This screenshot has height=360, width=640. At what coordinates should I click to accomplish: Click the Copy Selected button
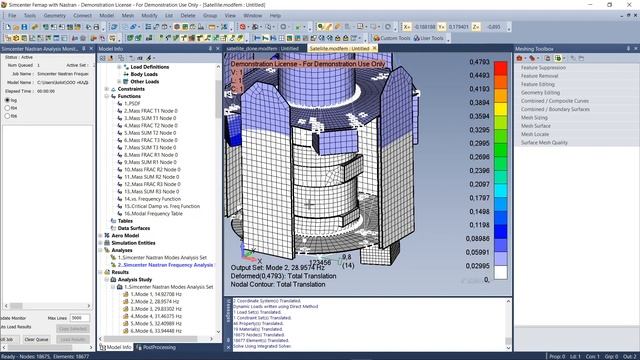(73, 329)
